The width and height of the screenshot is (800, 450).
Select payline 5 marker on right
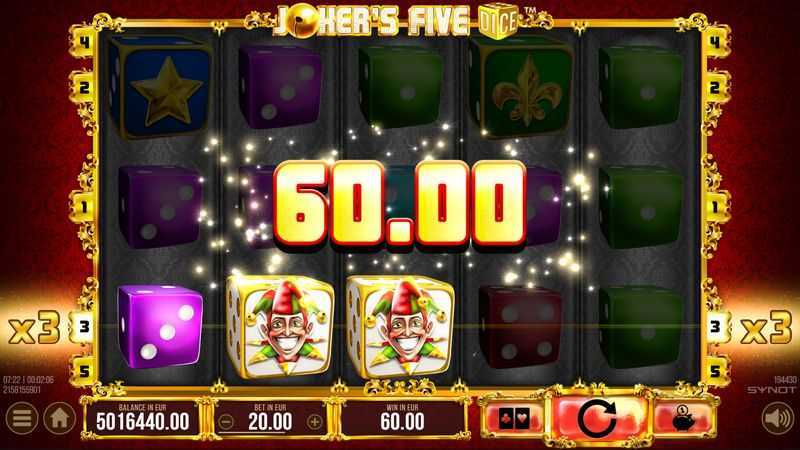point(715,371)
